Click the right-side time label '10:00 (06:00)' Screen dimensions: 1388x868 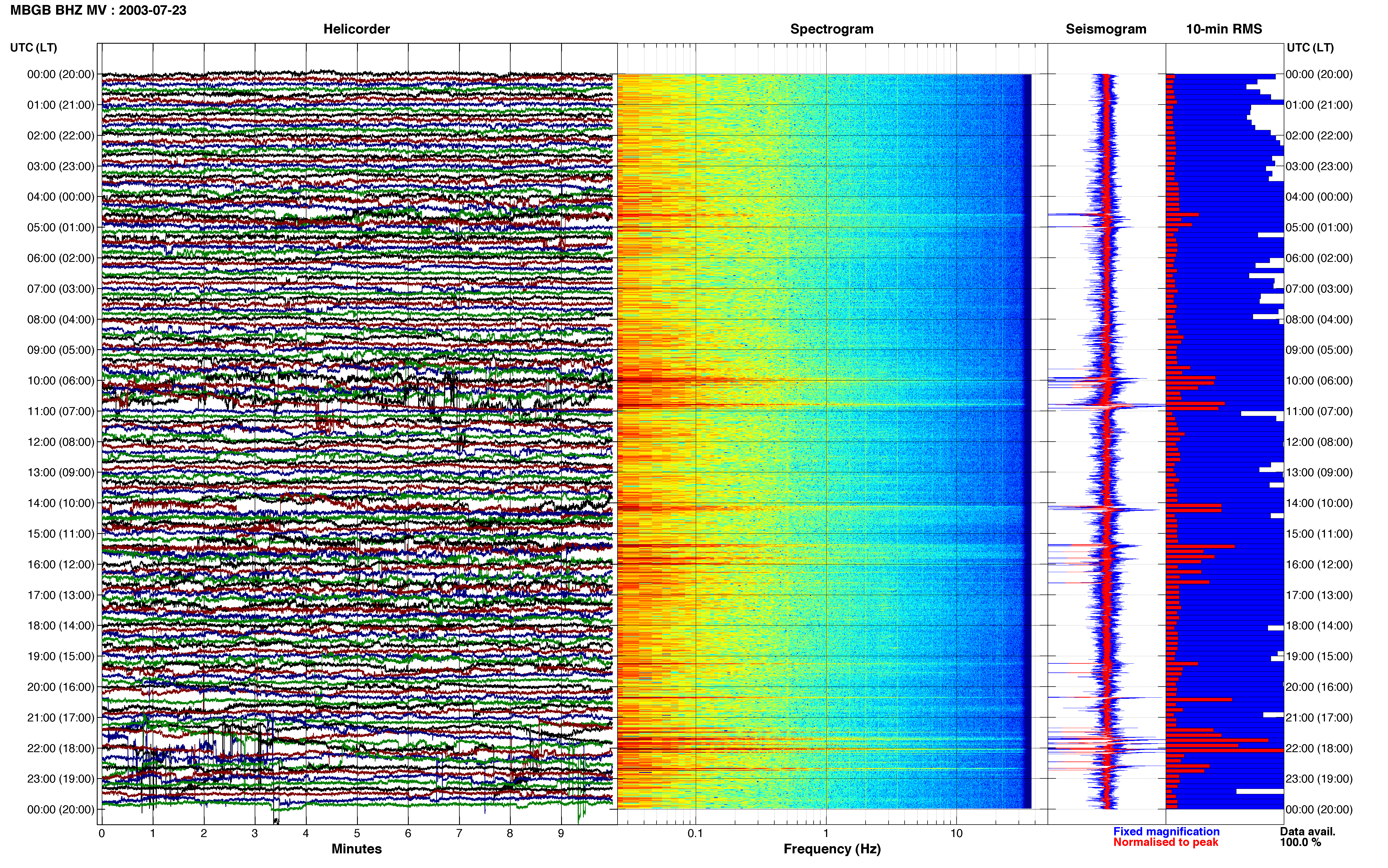[1319, 380]
